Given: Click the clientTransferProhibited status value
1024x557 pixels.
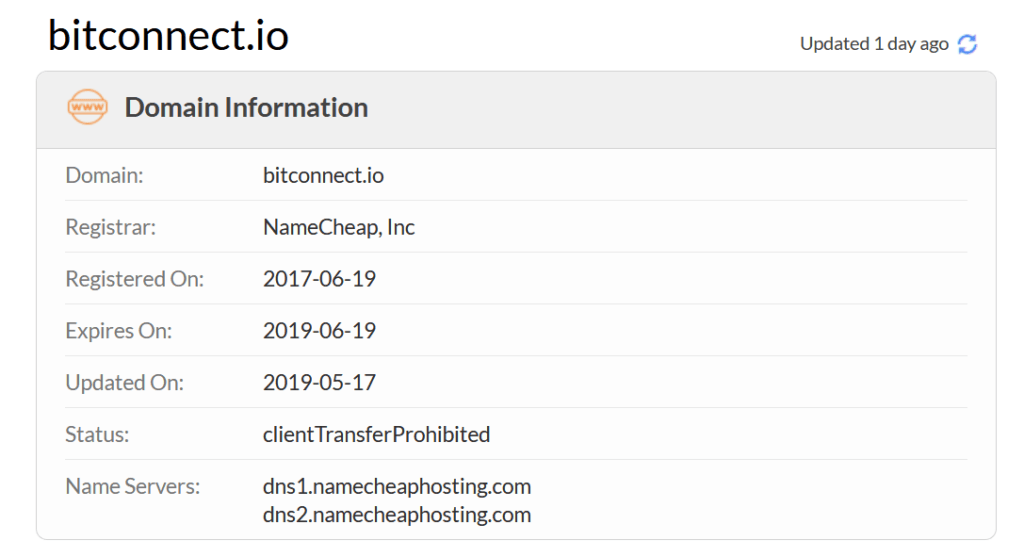Looking at the screenshot, I should point(376,434).
